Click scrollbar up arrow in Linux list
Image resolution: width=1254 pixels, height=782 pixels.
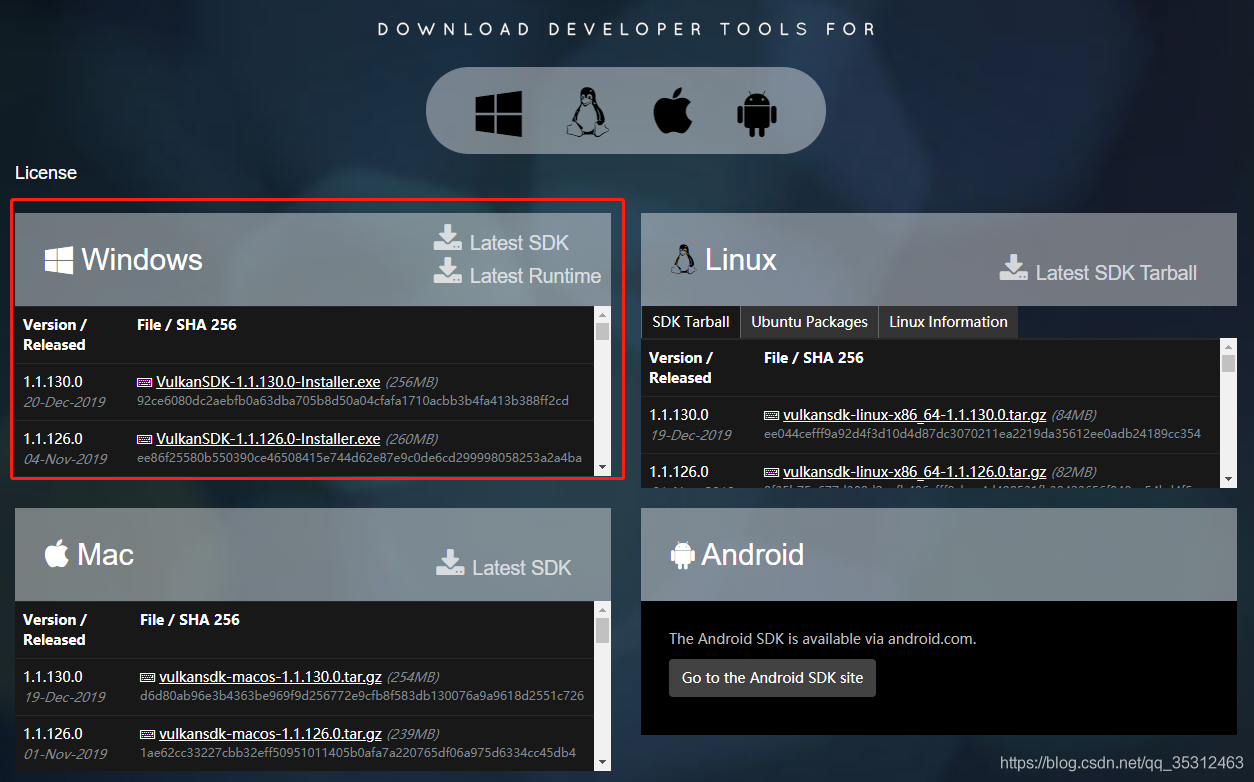pyautogui.click(x=1229, y=346)
